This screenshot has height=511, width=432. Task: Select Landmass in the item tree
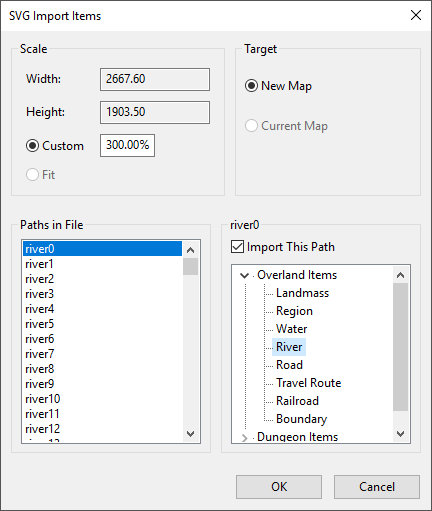click(x=302, y=293)
